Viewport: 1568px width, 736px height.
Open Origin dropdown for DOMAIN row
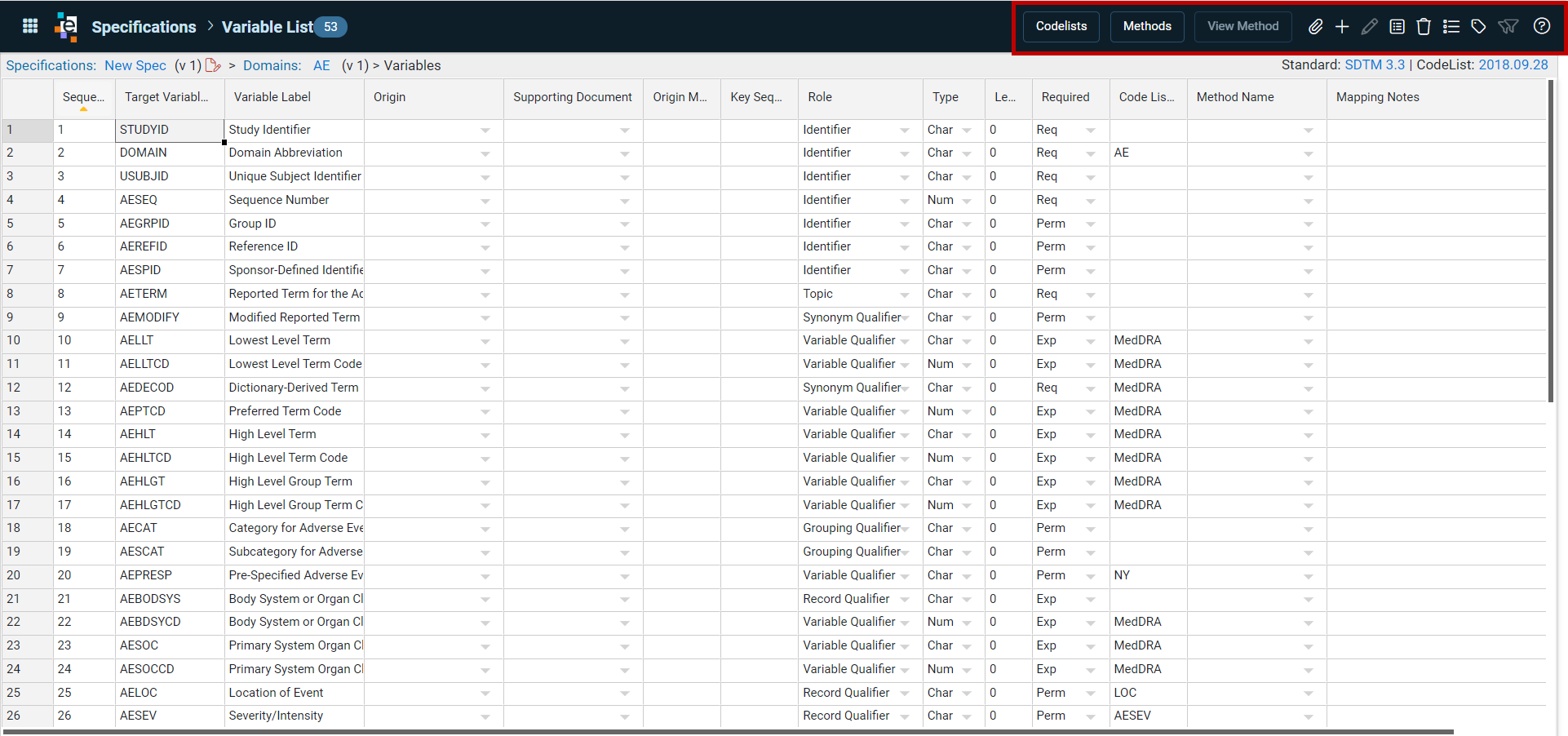click(485, 153)
